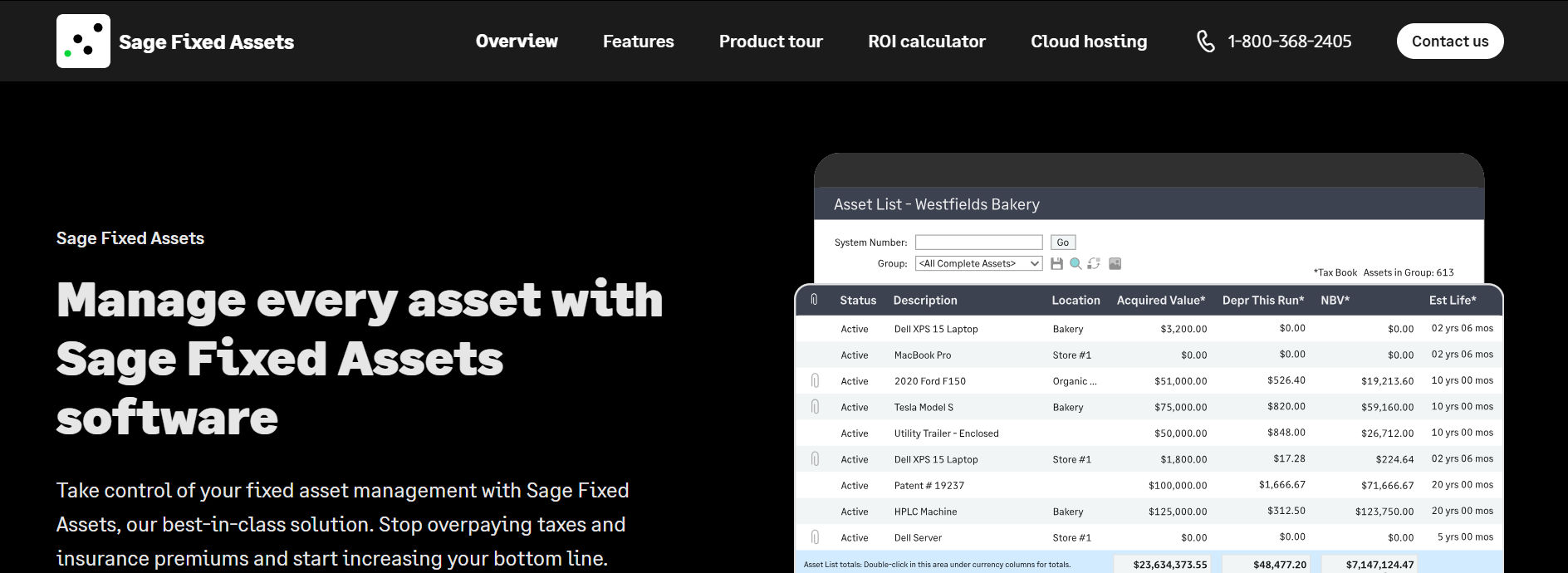Click paperclip icon in table header
Image resolution: width=1568 pixels, height=573 pixels.
tap(814, 300)
